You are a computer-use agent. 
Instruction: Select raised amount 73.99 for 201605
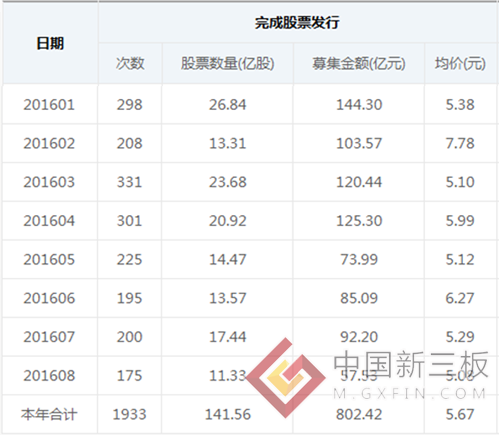359,259
